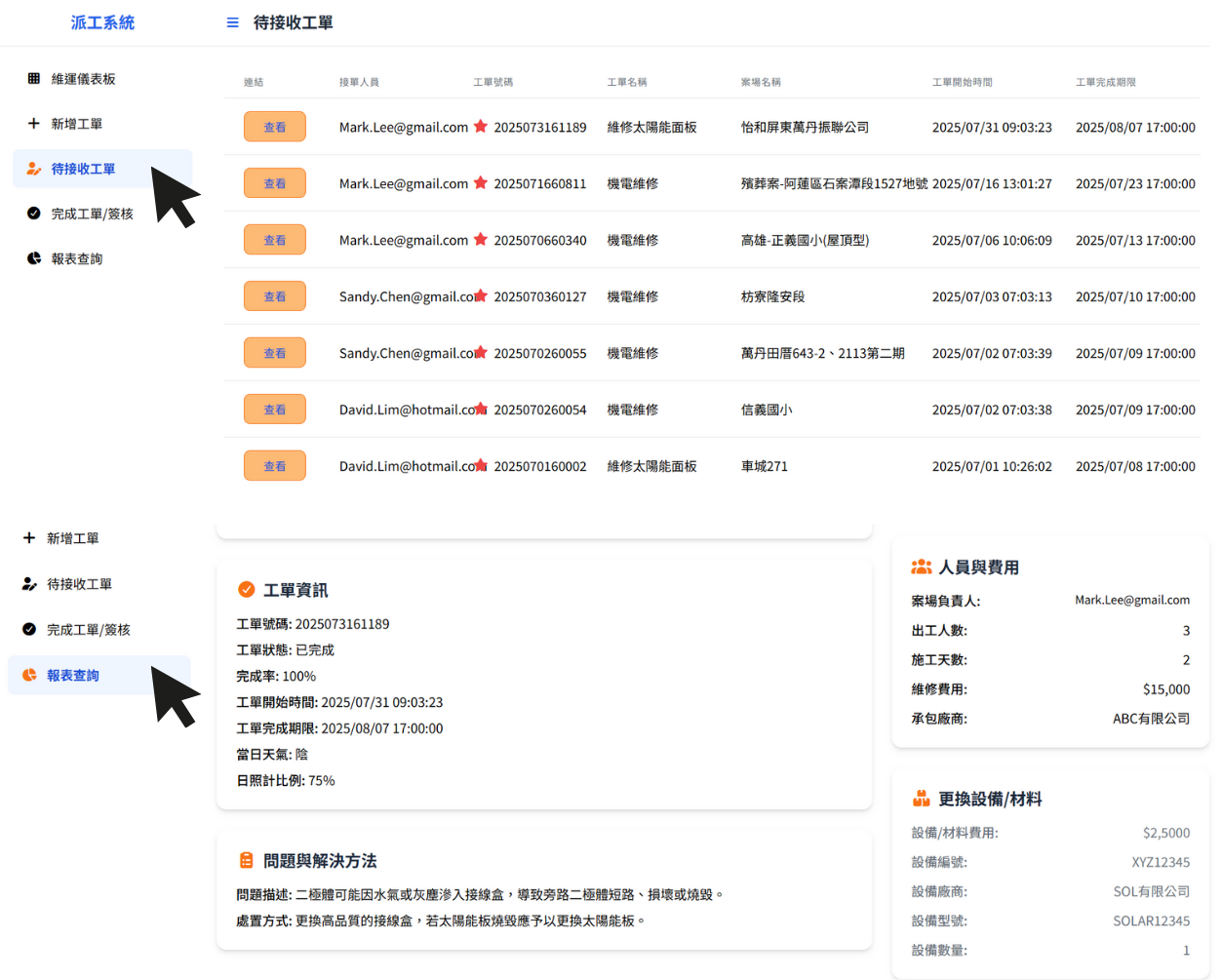
Task: Click the 派工系統 logo title
Action: [x=102, y=22]
